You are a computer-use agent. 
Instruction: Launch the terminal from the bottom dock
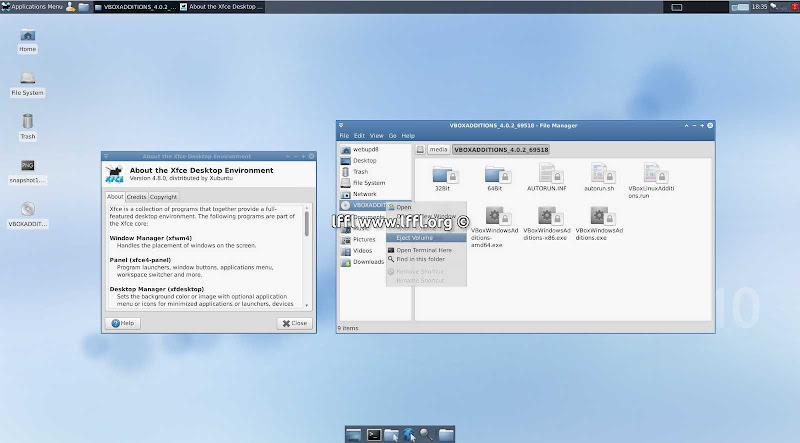tap(373, 434)
